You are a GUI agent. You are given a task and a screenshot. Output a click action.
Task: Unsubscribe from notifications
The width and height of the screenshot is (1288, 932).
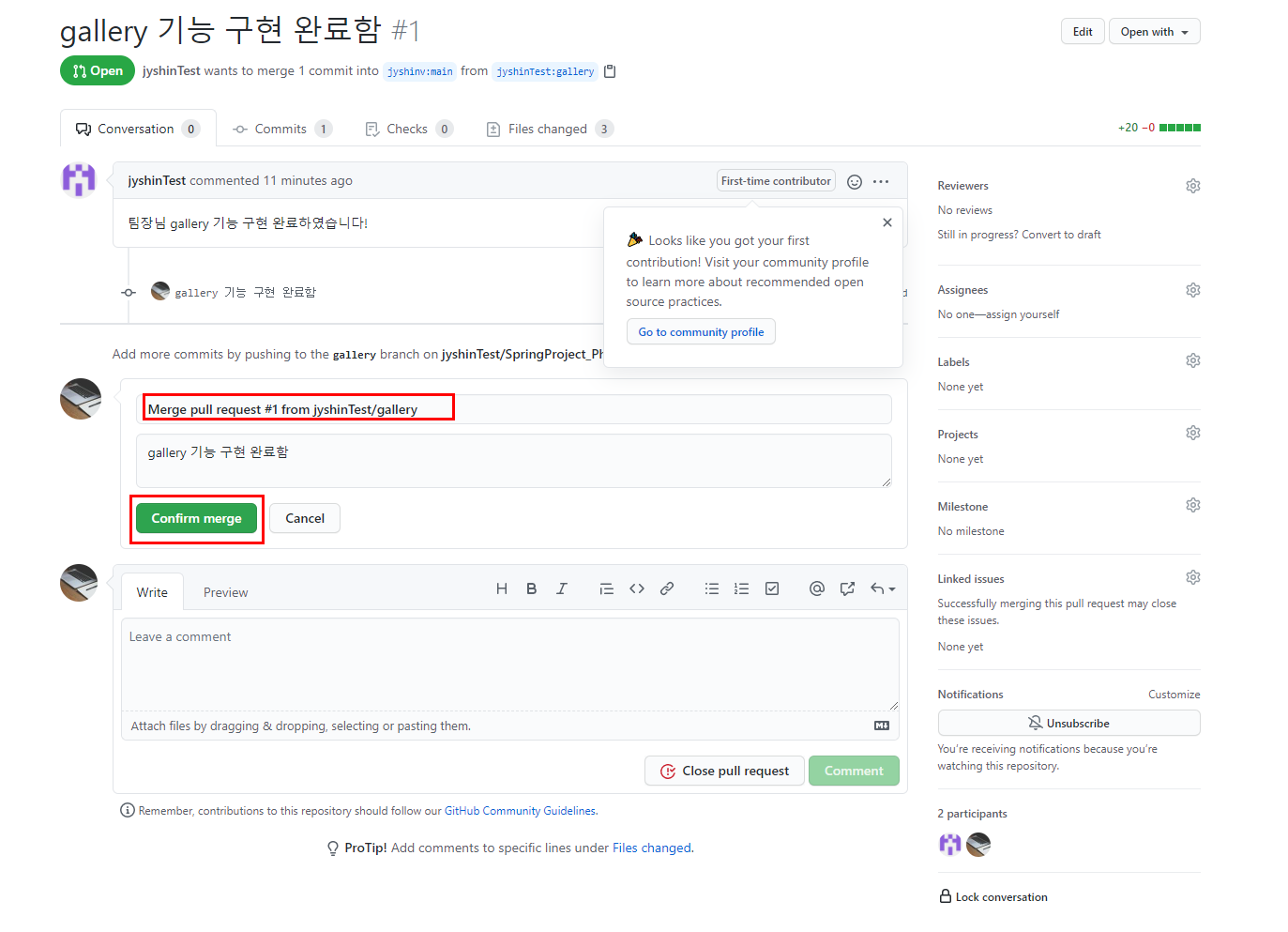[1068, 723]
